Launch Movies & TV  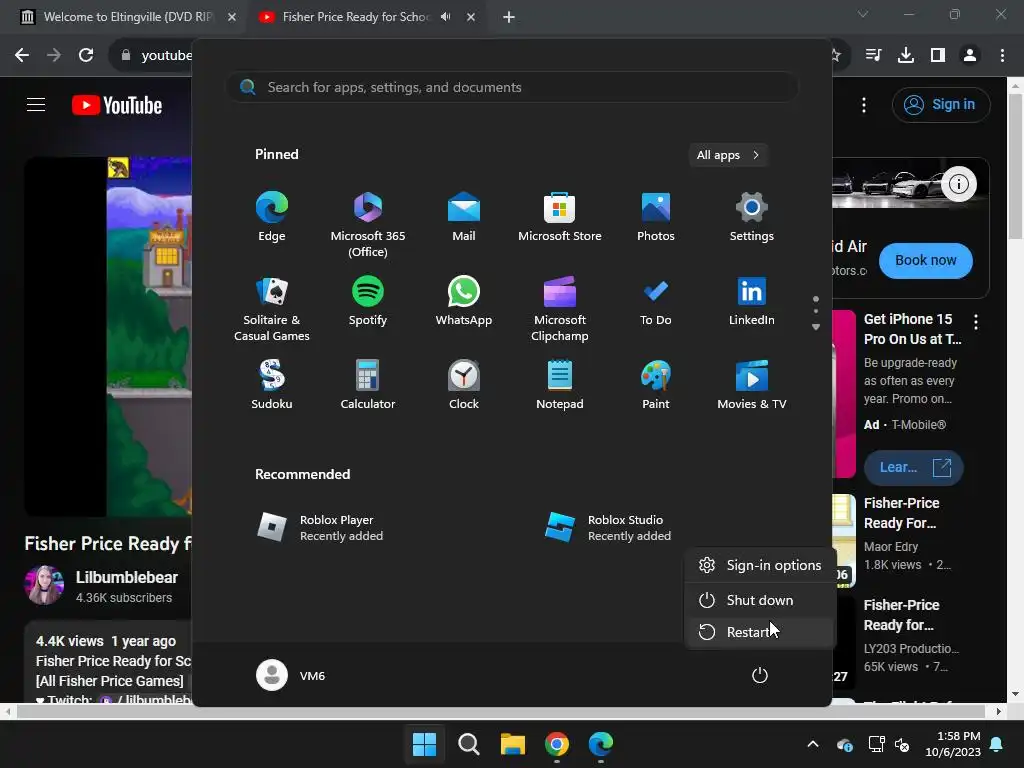tap(752, 385)
